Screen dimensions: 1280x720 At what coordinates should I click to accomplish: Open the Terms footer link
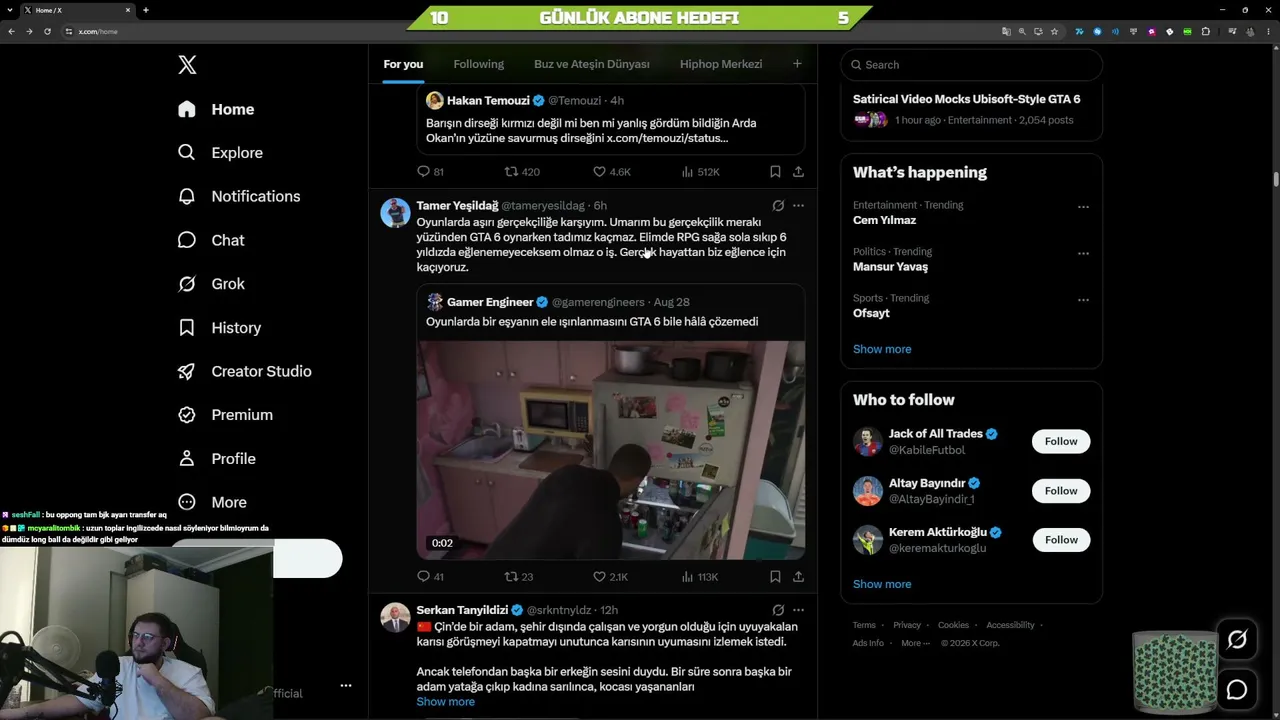(864, 625)
